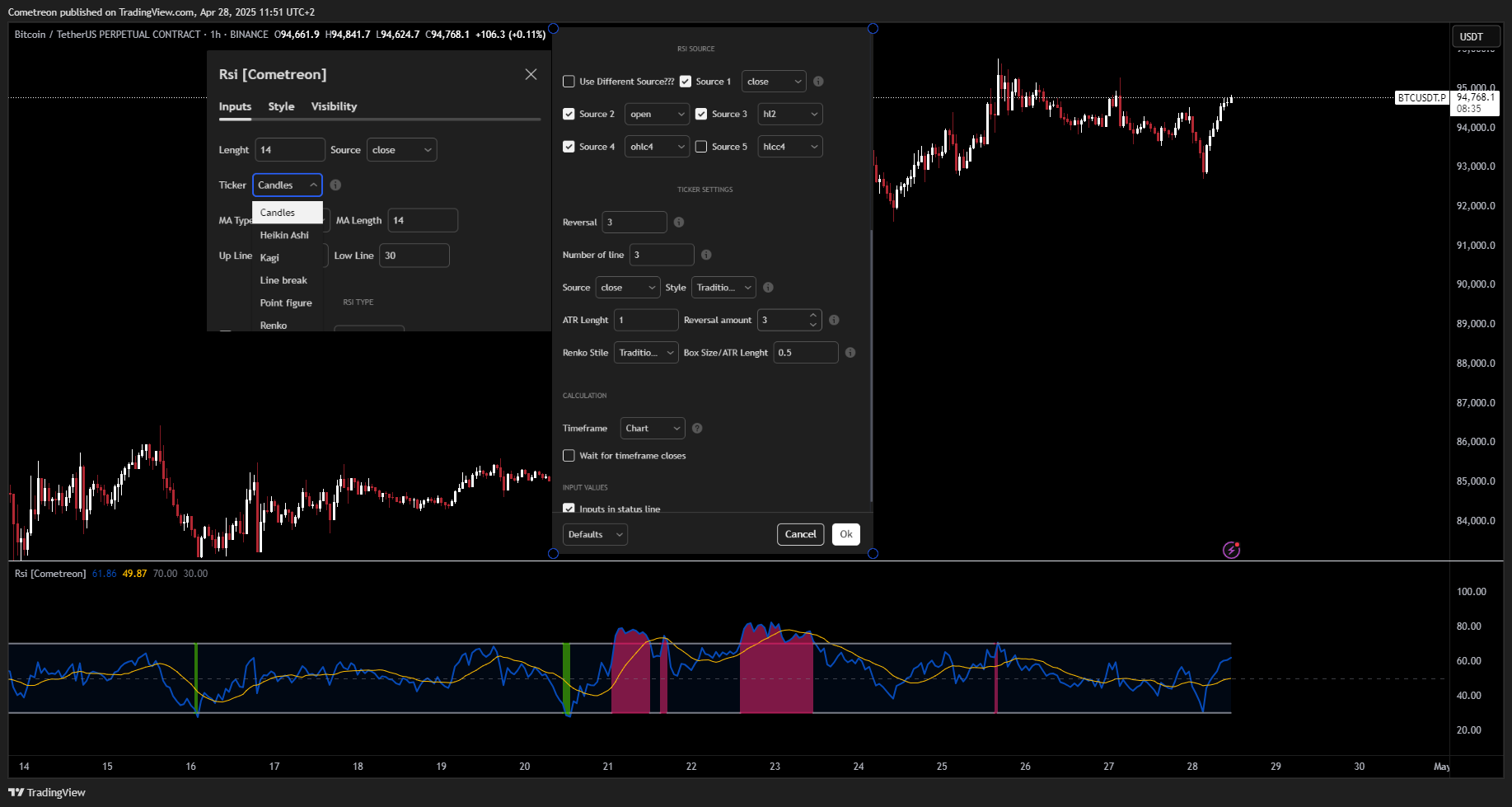Increase Reversal amount with up stepper arrow
The height and width of the screenshot is (807, 1512).
813,315
